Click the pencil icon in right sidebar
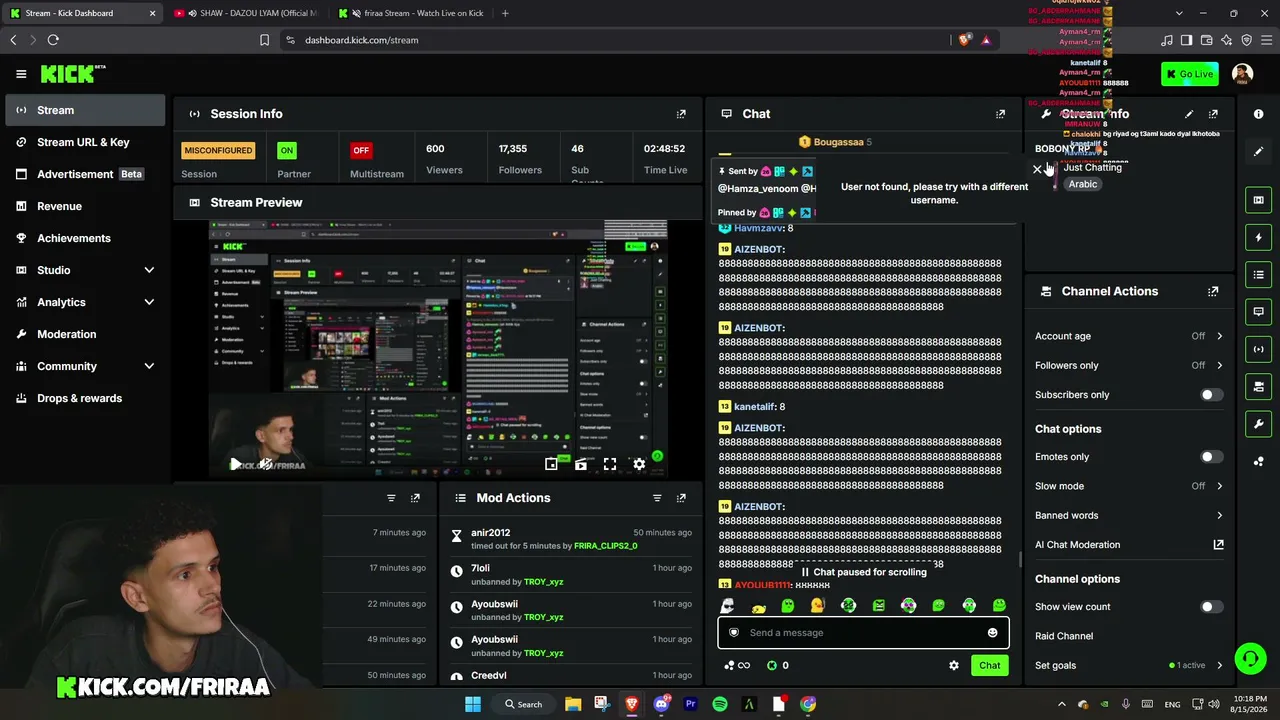Screen dimensions: 1280x720 (x=1258, y=151)
